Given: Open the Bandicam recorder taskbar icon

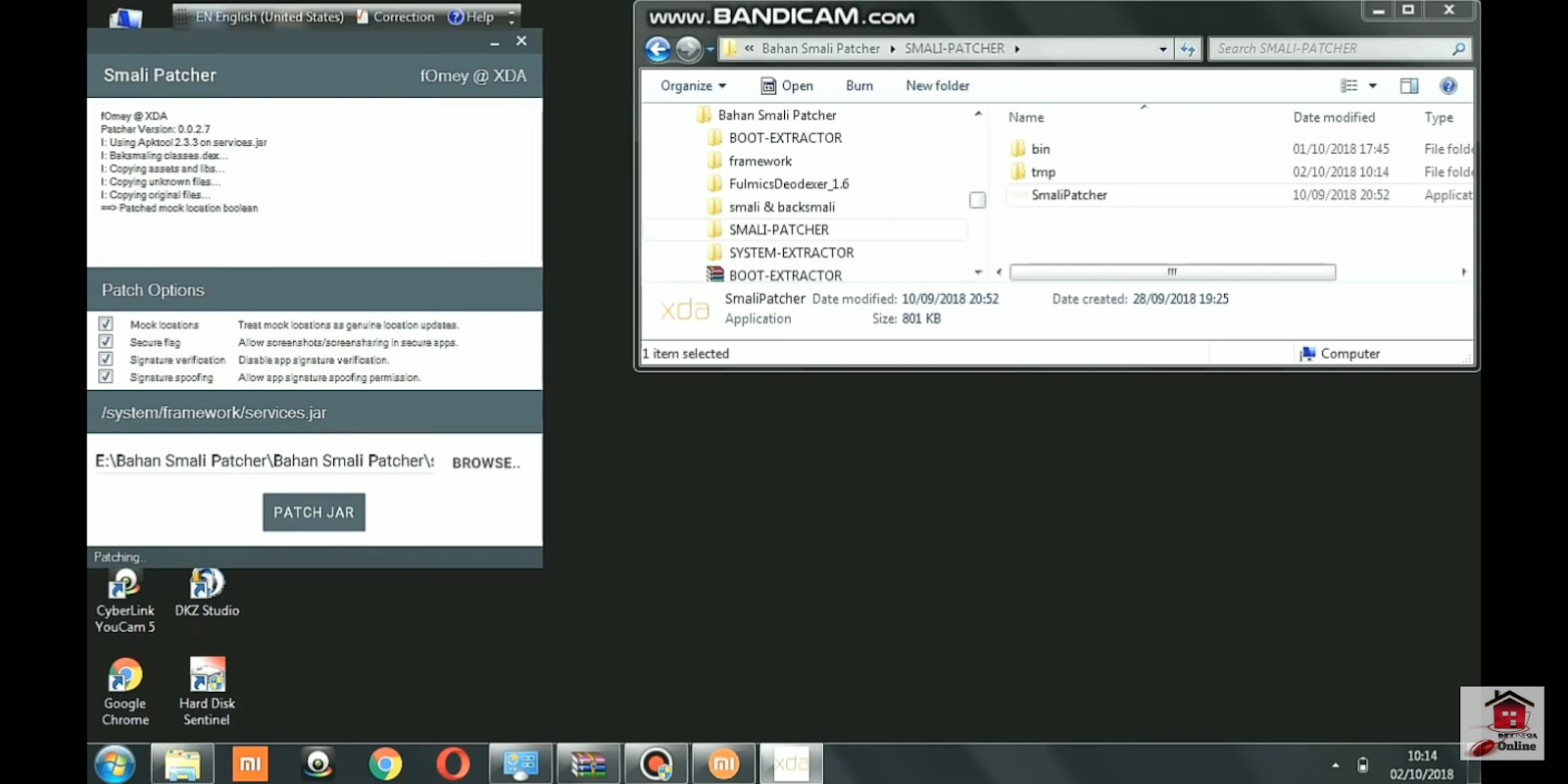Looking at the screenshot, I should [x=656, y=764].
